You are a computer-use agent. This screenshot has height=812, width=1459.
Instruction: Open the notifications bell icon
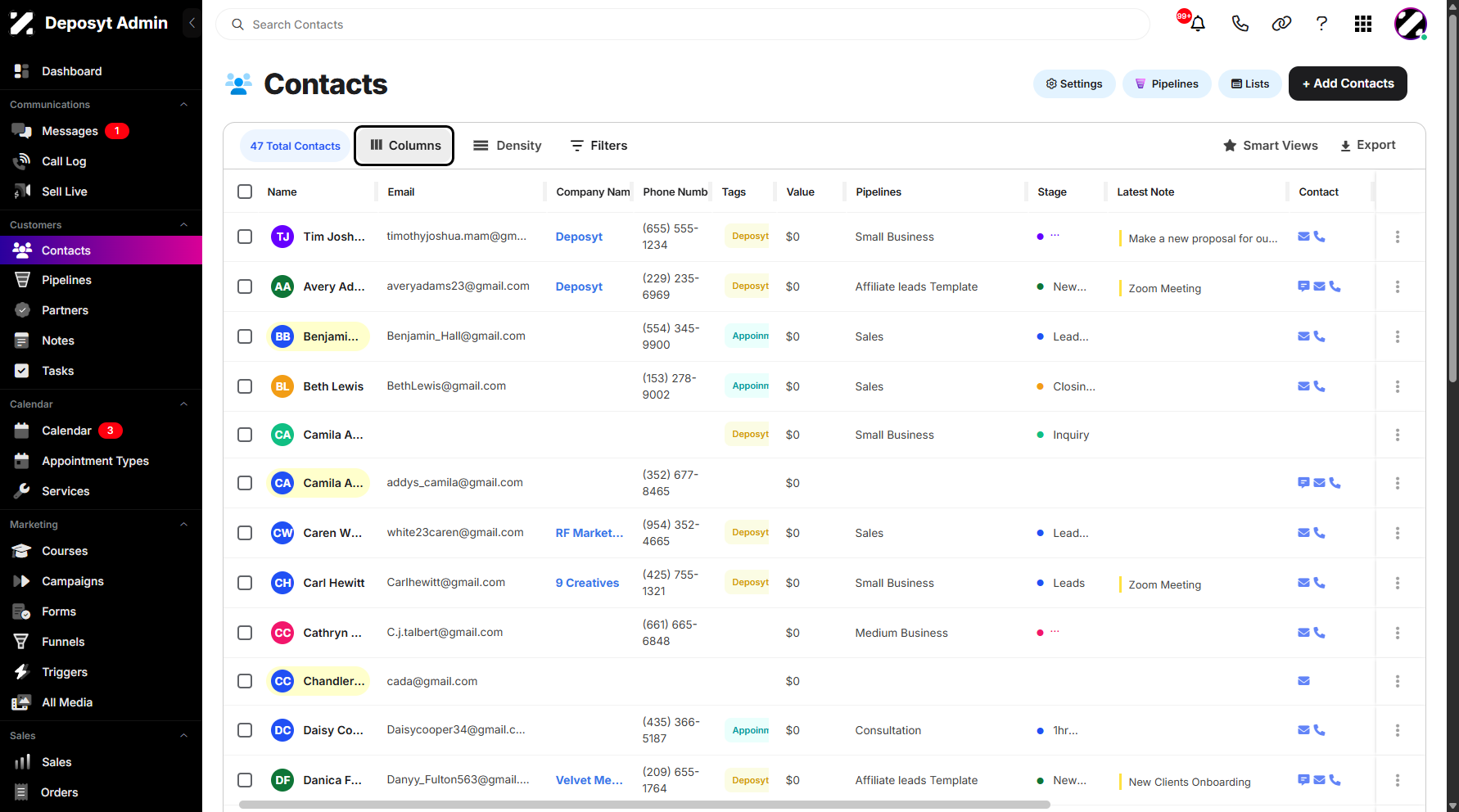coord(1197,24)
